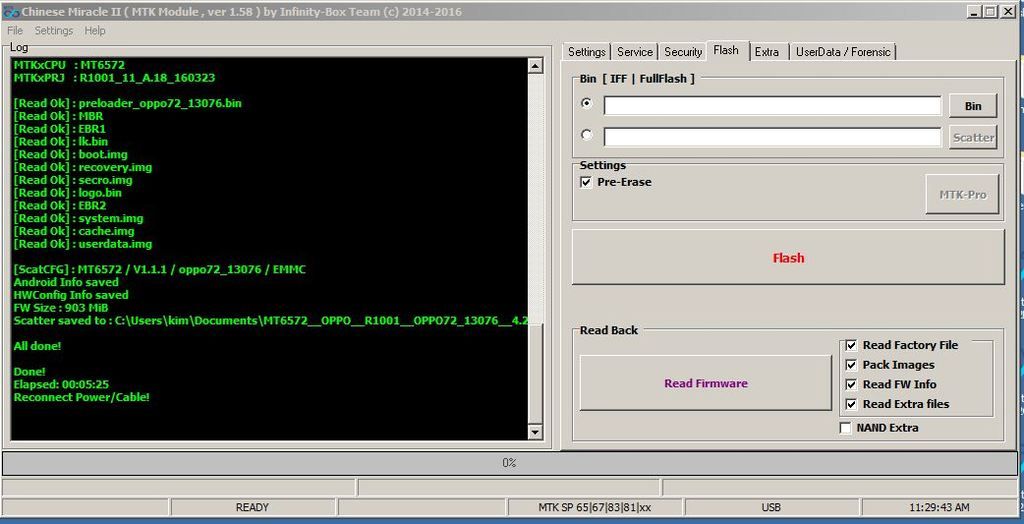Switch to the Security tab
Screen dimensions: 1024x524
pos(683,52)
